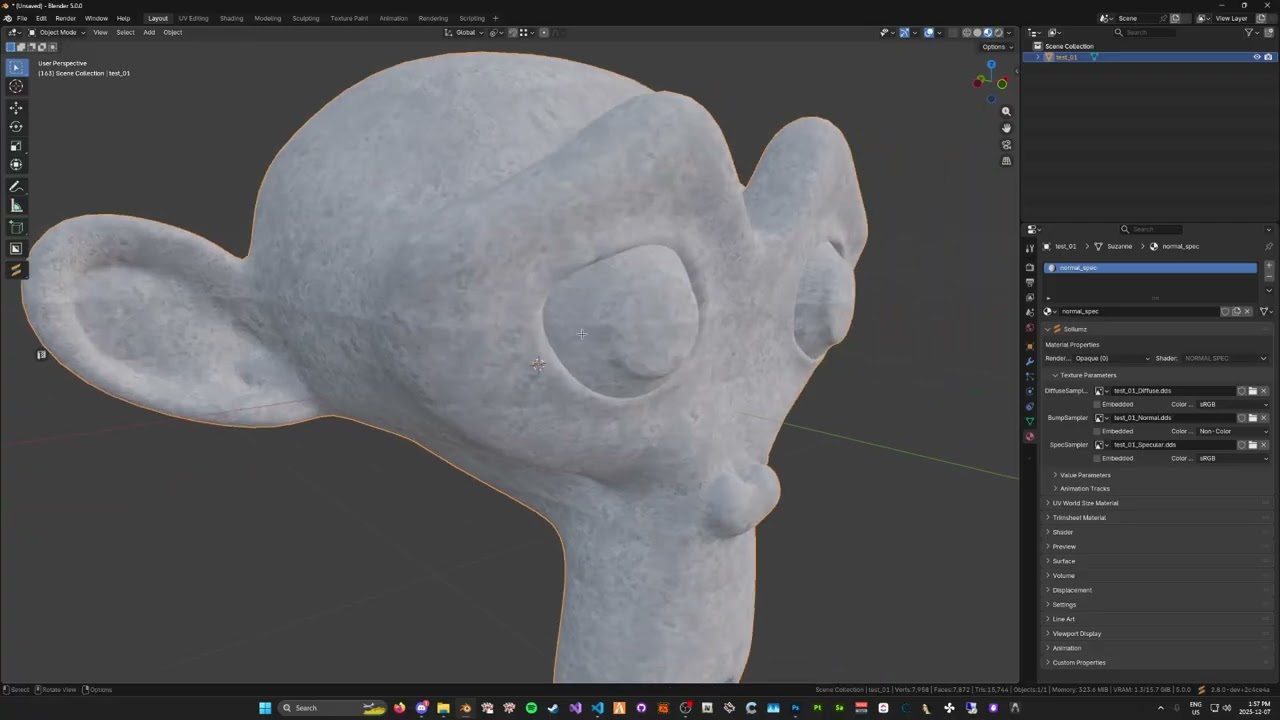The image size is (1280, 720).
Task: Open the Object Mode dropdown
Action: coord(57,32)
